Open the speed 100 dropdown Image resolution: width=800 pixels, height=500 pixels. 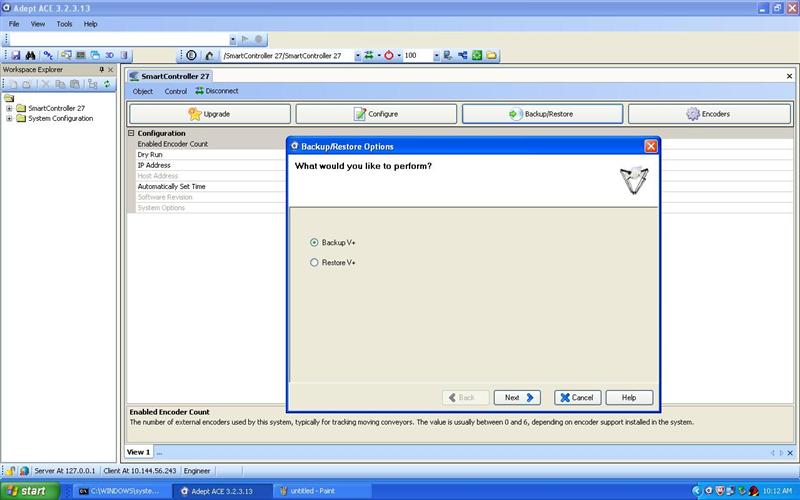(x=436, y=56)
